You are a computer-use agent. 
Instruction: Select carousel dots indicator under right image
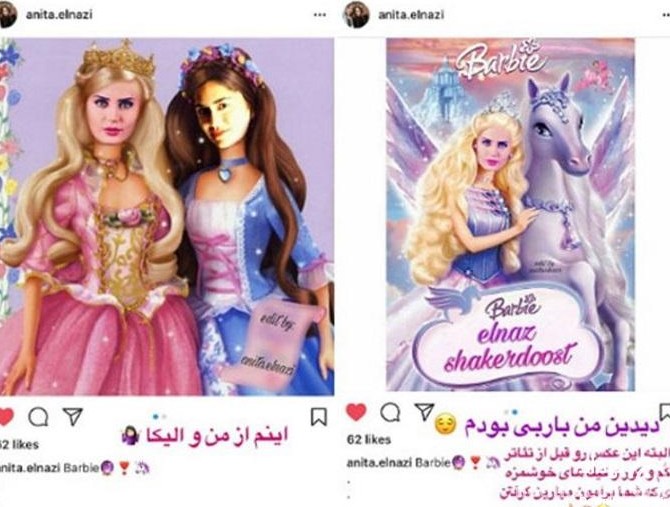511,412
